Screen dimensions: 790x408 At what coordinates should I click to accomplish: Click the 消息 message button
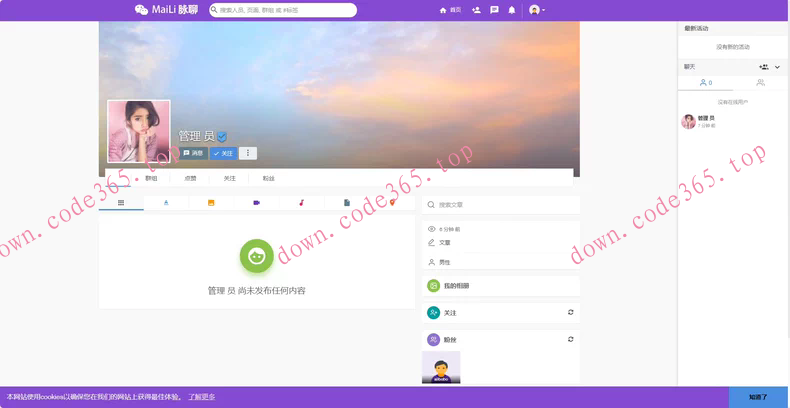click(193, 153)
